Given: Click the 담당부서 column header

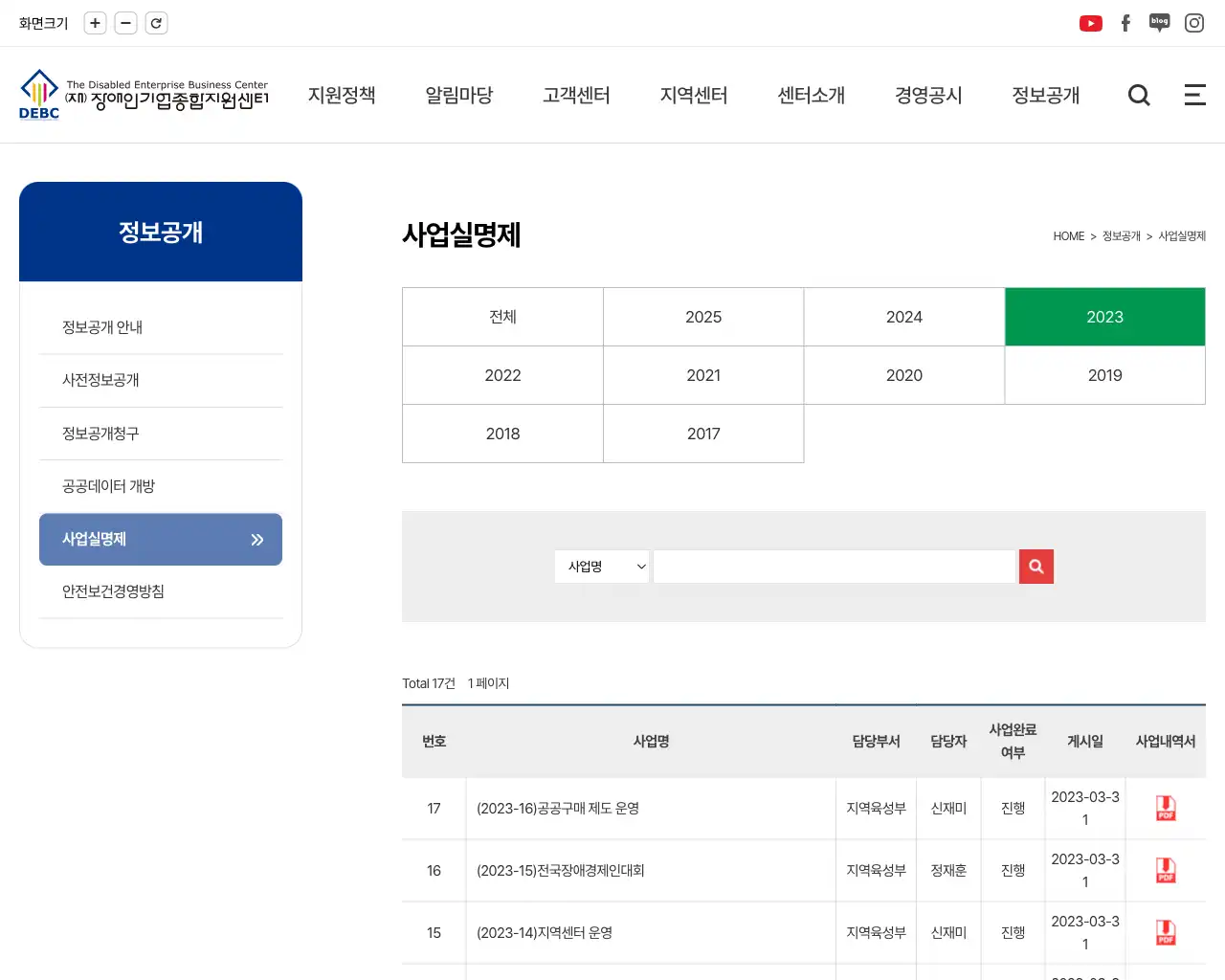Looking at the screenshot, I should [876, 742].
